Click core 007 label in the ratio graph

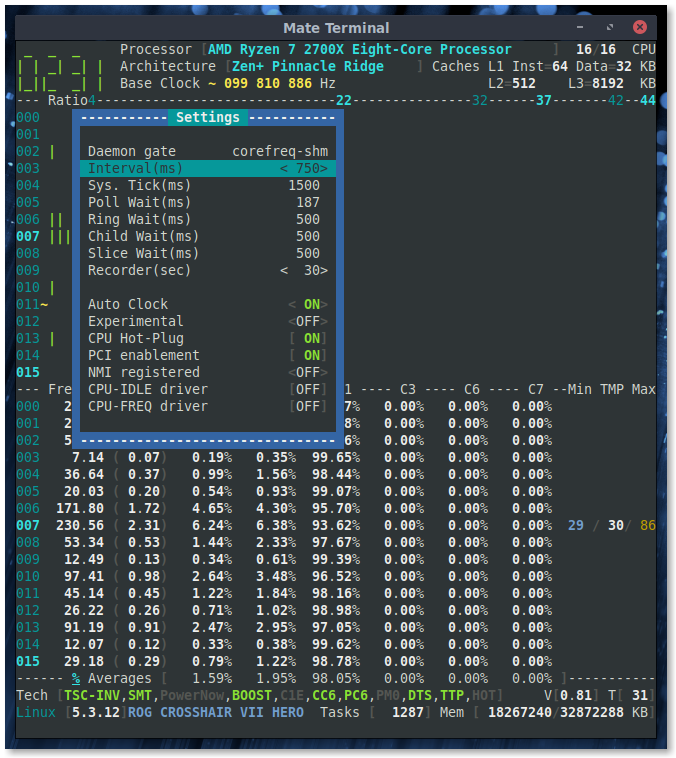pos(28,236)
